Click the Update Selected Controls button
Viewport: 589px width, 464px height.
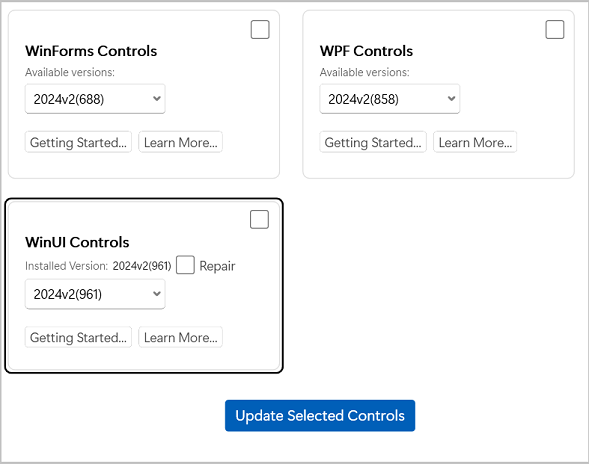pos(320,416)
